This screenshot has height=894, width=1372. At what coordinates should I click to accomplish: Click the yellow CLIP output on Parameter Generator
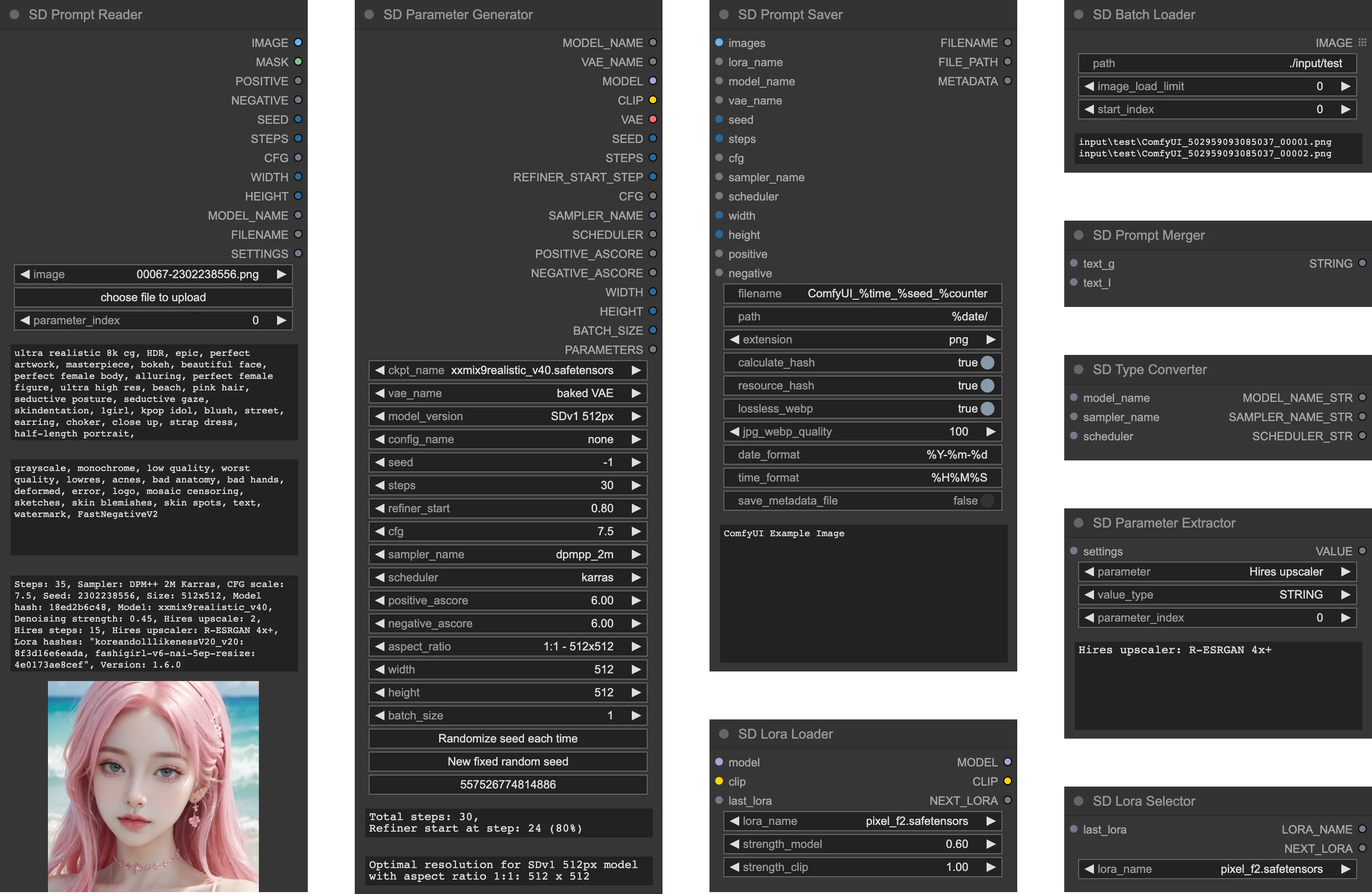652,100
